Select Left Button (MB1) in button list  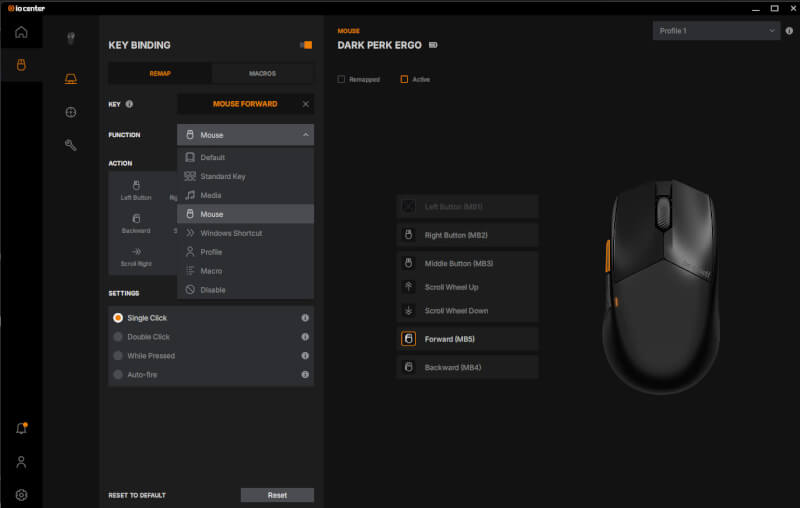coord(467,207)
